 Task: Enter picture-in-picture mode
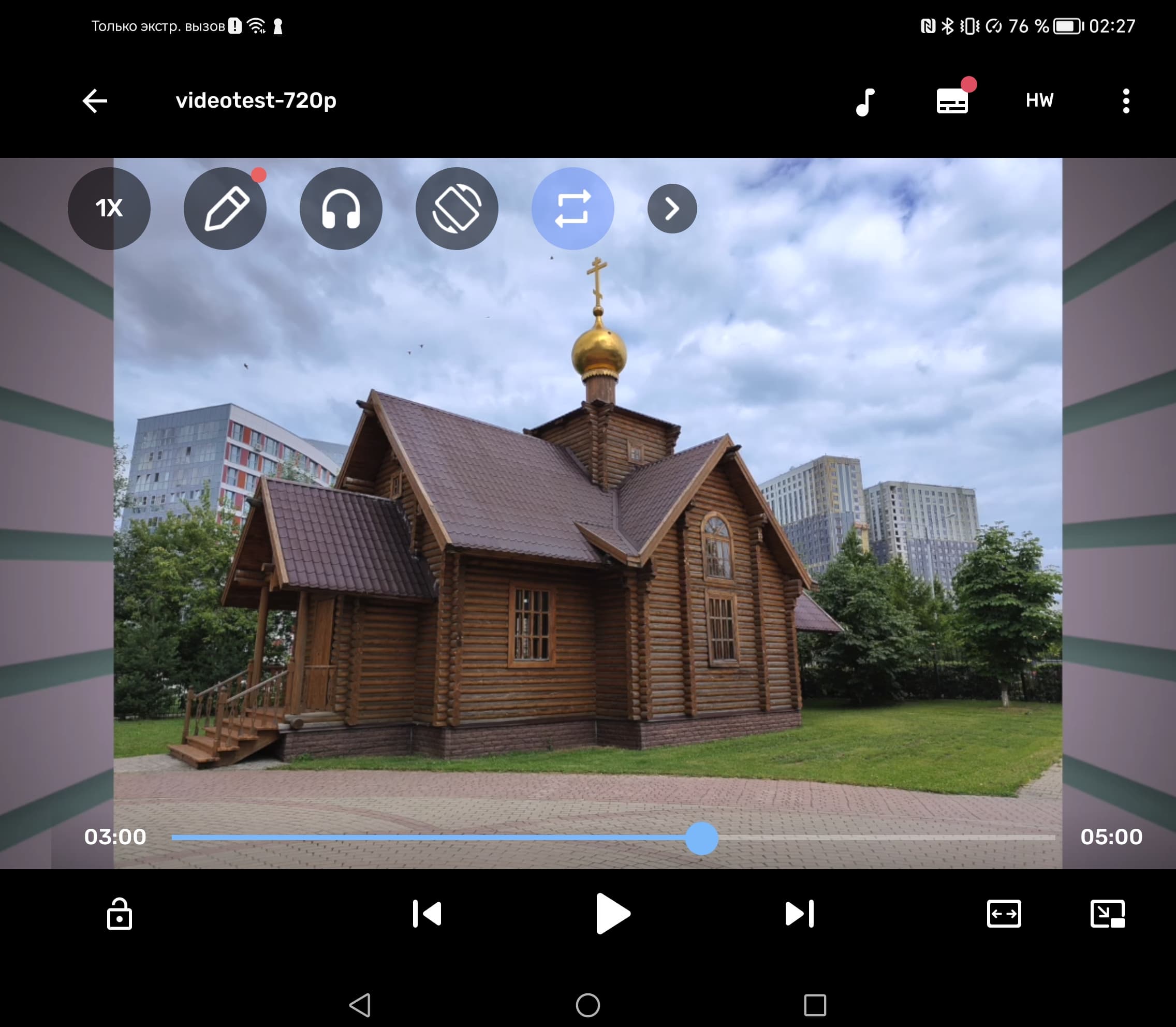[x=1107, y=914]
